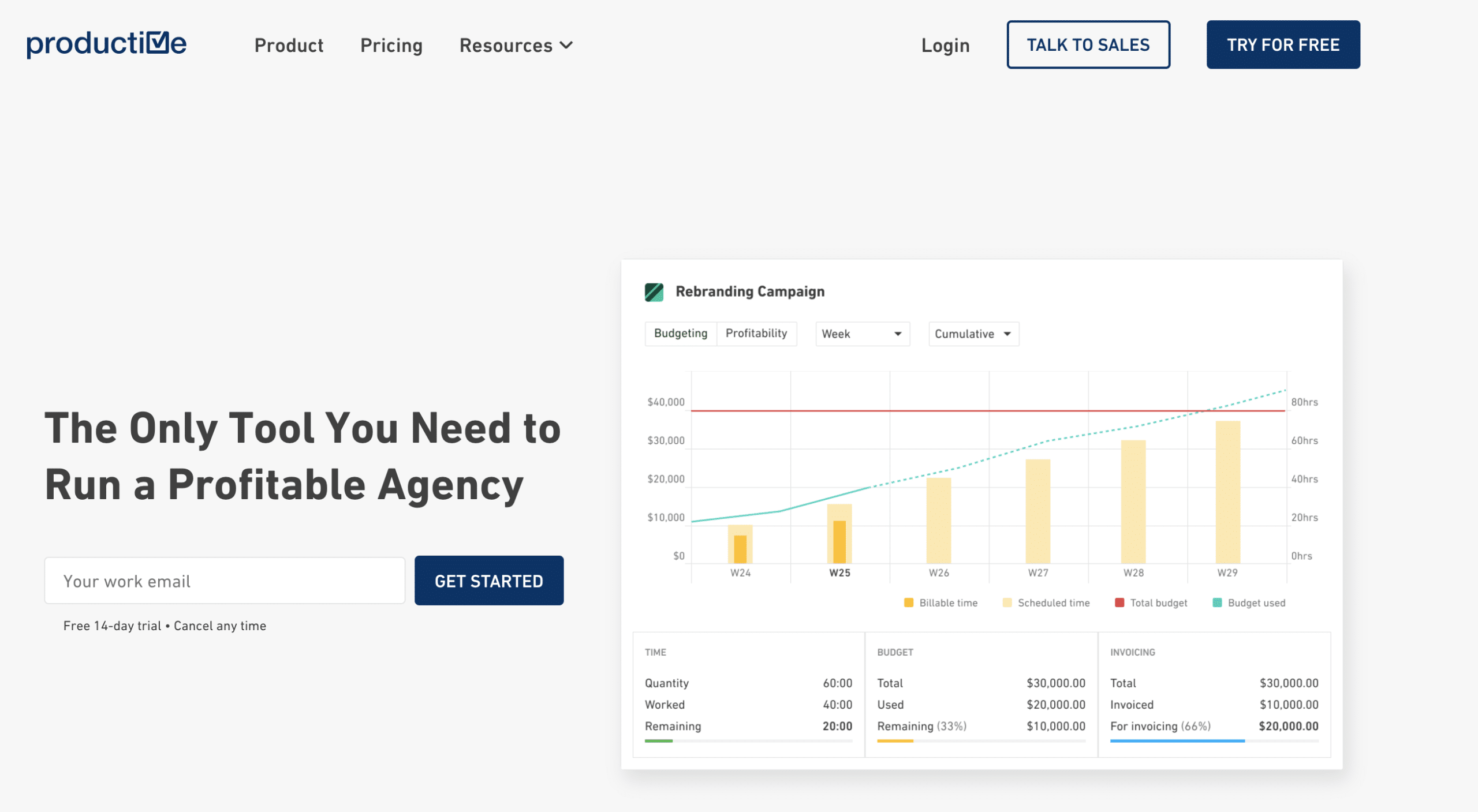The image size is (1478, 812).
Task: Focus the Your work email field
Action: click(225, 581)
